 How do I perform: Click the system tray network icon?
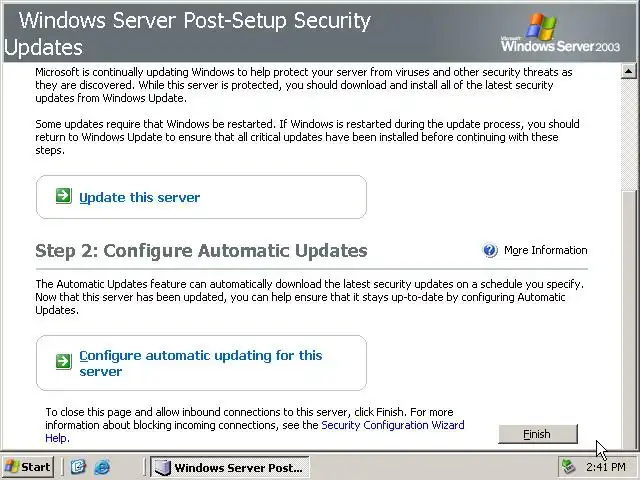pos(569,467)
